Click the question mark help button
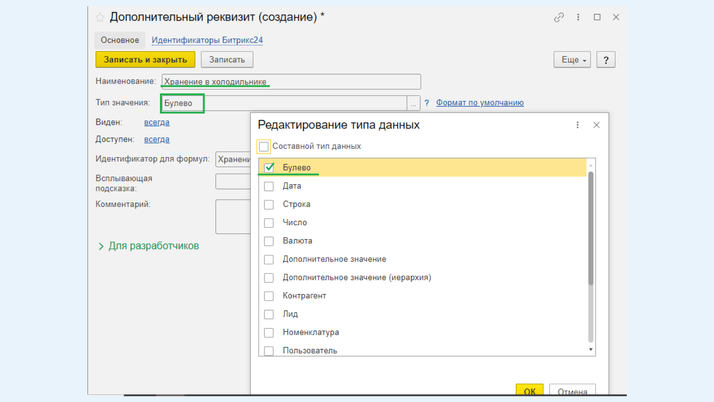This screenshot has width=714, height=402. (605, 60)
